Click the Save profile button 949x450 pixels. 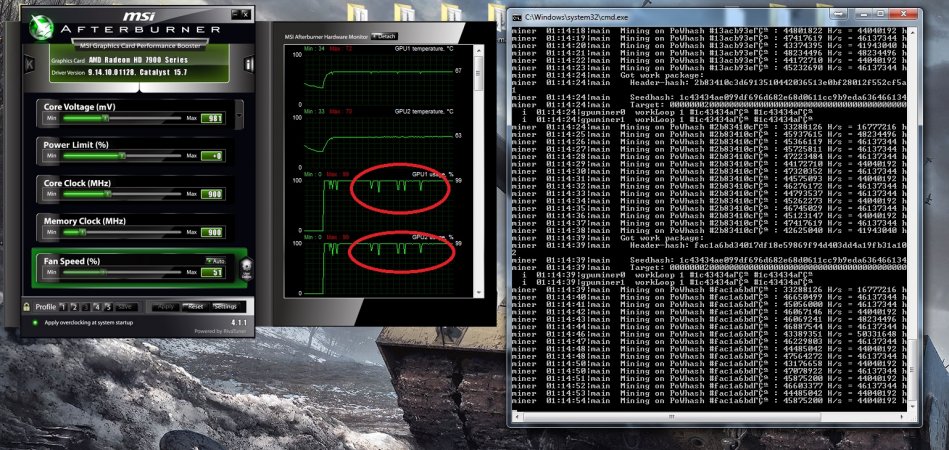[x=125, y=307]
